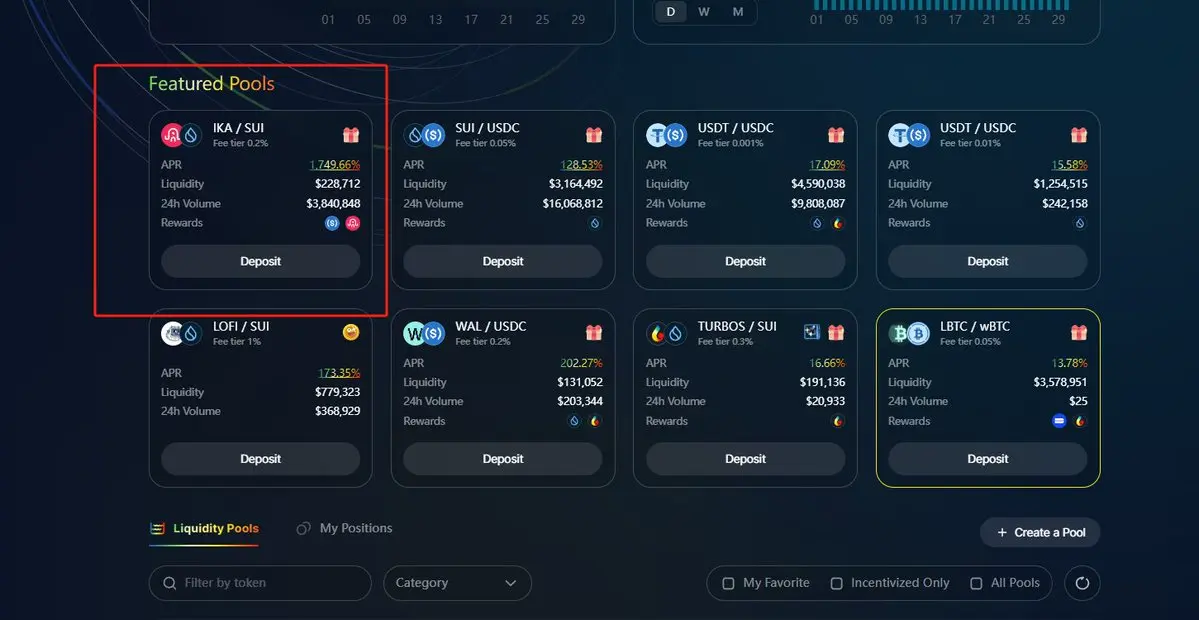1199x620 pixels.
Task: Focus the Filter by token field
Action: point(260,583)
